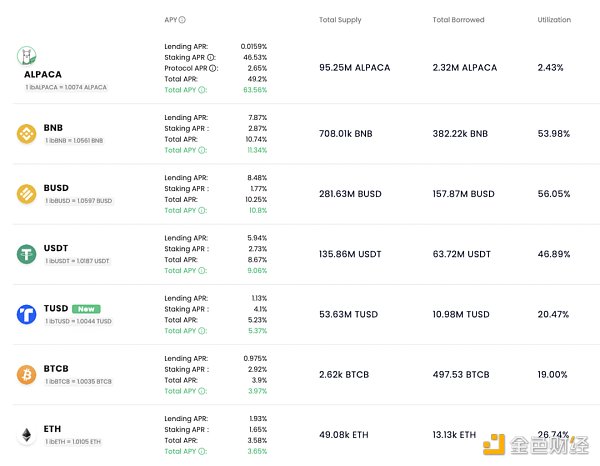
Task: Click info icon beside BNB Total APY
Action: (202, 150)
